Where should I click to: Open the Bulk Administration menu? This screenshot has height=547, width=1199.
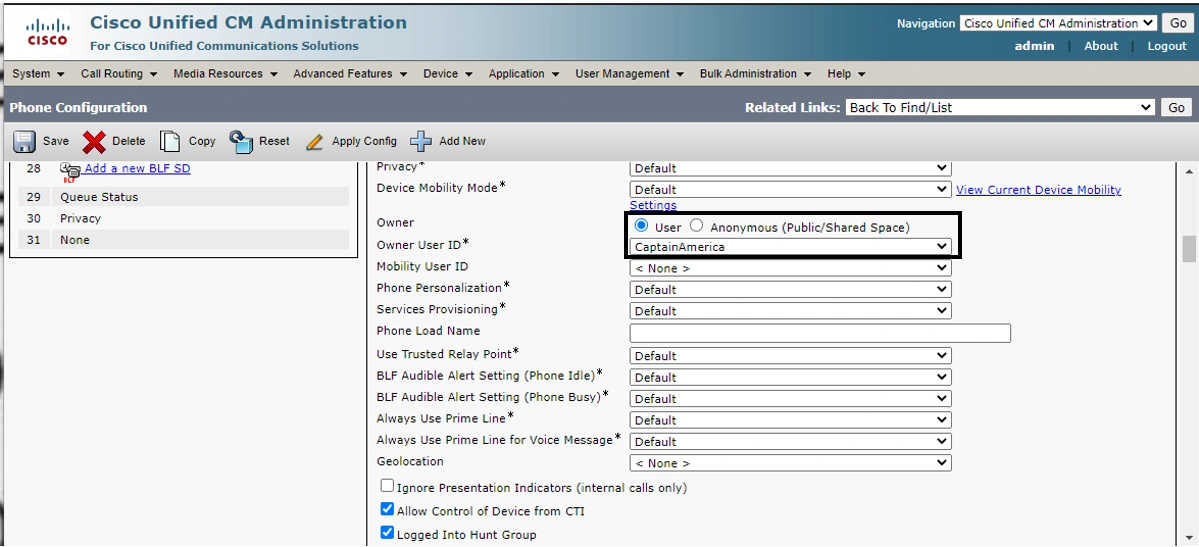755,73
